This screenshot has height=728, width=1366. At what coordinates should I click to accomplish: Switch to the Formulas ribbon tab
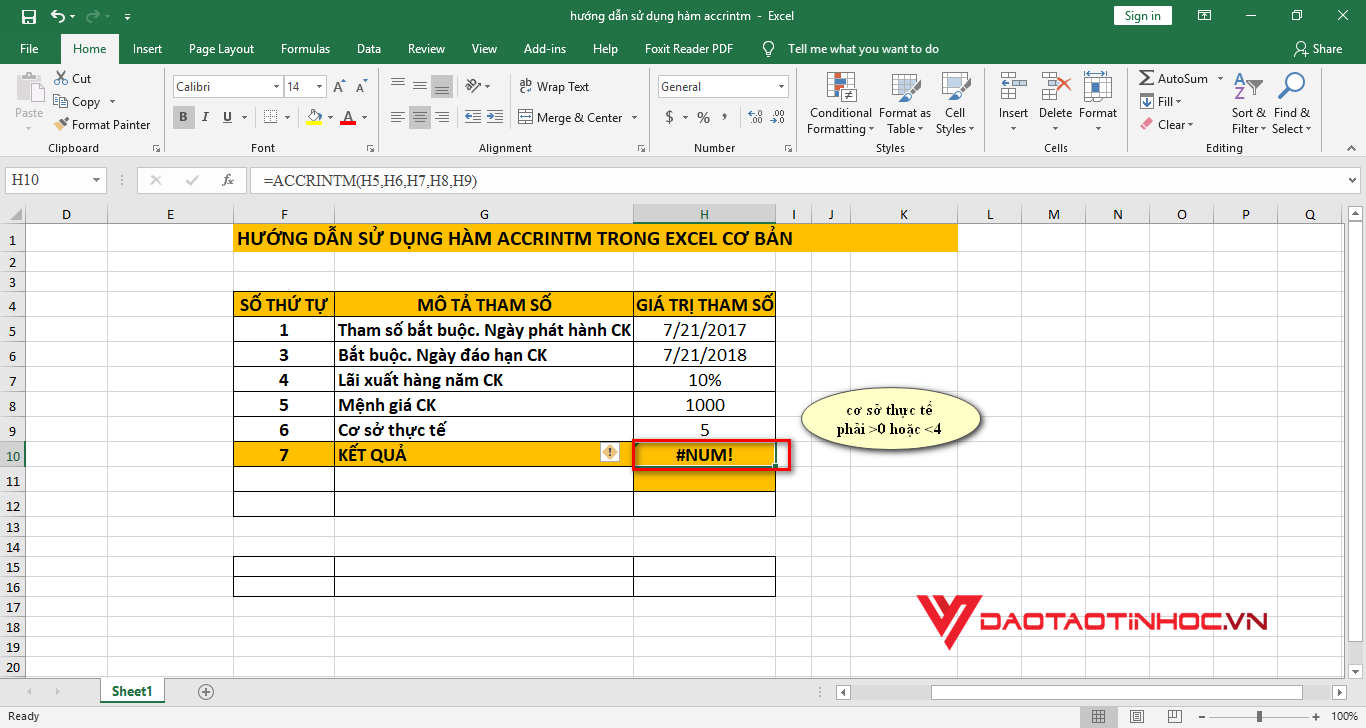click(305, 49)
